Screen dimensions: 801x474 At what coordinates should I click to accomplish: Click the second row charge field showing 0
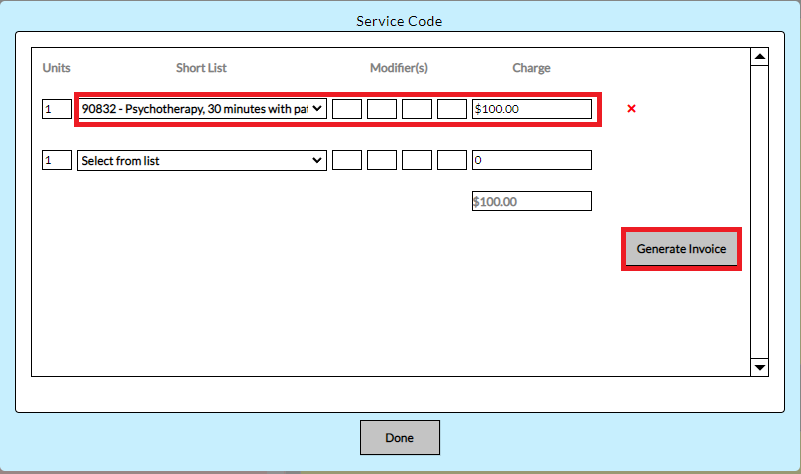tap(531, 160)
